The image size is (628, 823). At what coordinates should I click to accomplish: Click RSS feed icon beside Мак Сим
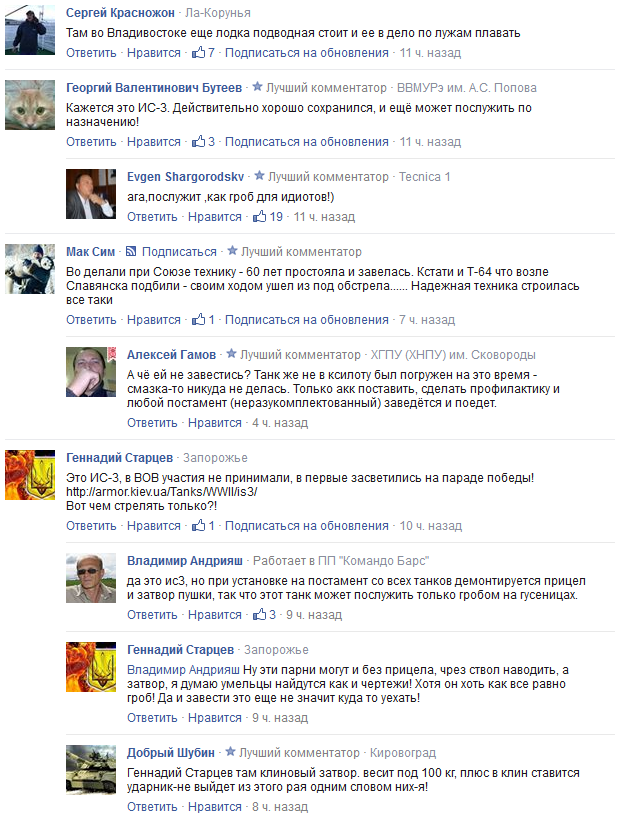[x=131, y=251]
